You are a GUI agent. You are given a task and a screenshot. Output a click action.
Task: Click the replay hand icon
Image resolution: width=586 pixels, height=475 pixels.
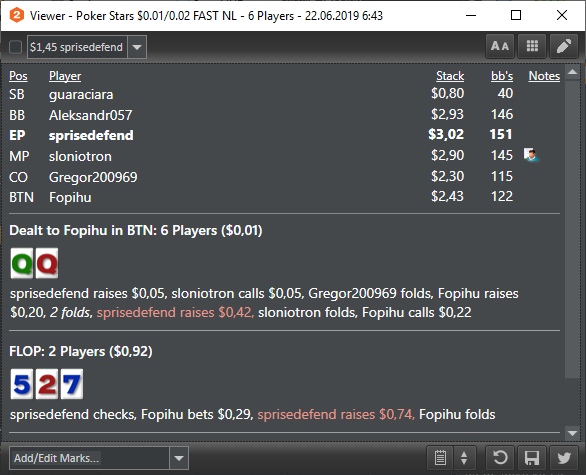coord(500,457)
